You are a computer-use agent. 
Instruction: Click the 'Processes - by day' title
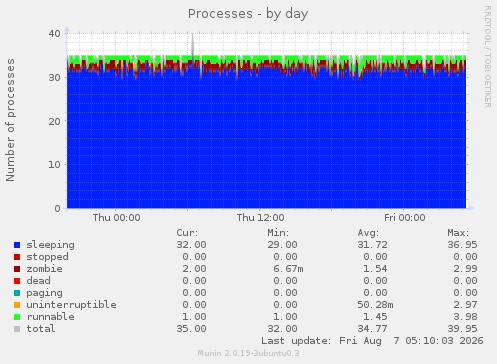248,14
